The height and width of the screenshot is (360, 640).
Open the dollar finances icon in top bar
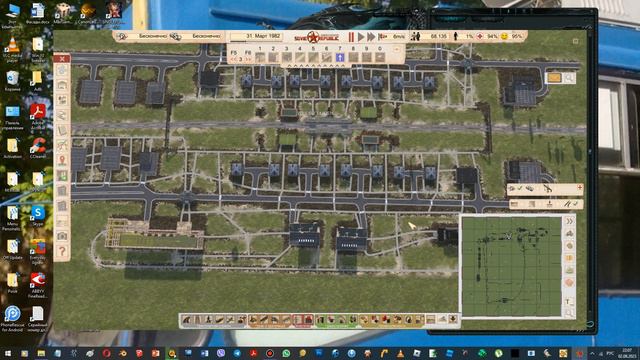[x=176, y=36]
